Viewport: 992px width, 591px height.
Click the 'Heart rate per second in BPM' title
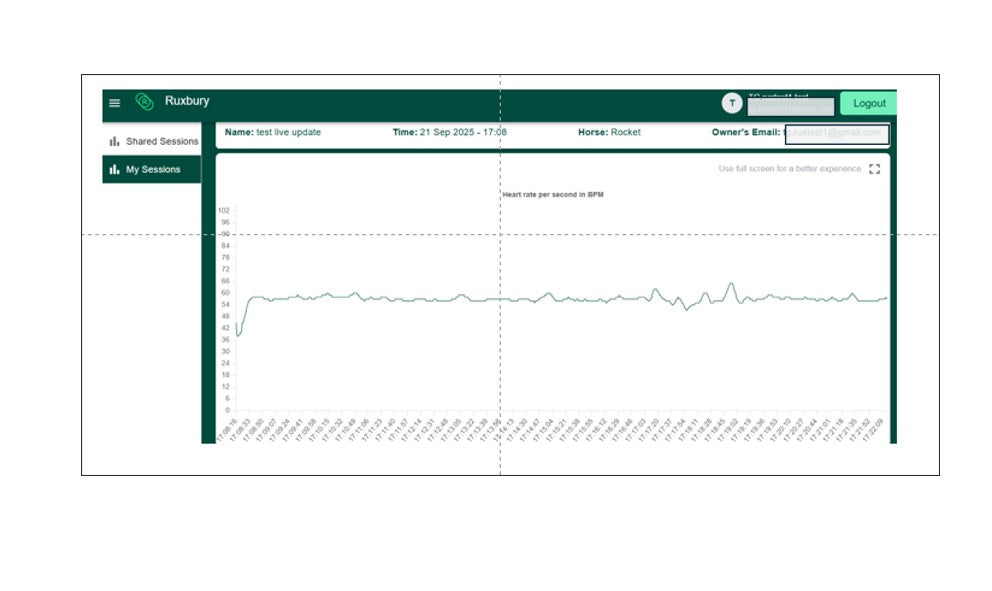(x=552, y=195)
